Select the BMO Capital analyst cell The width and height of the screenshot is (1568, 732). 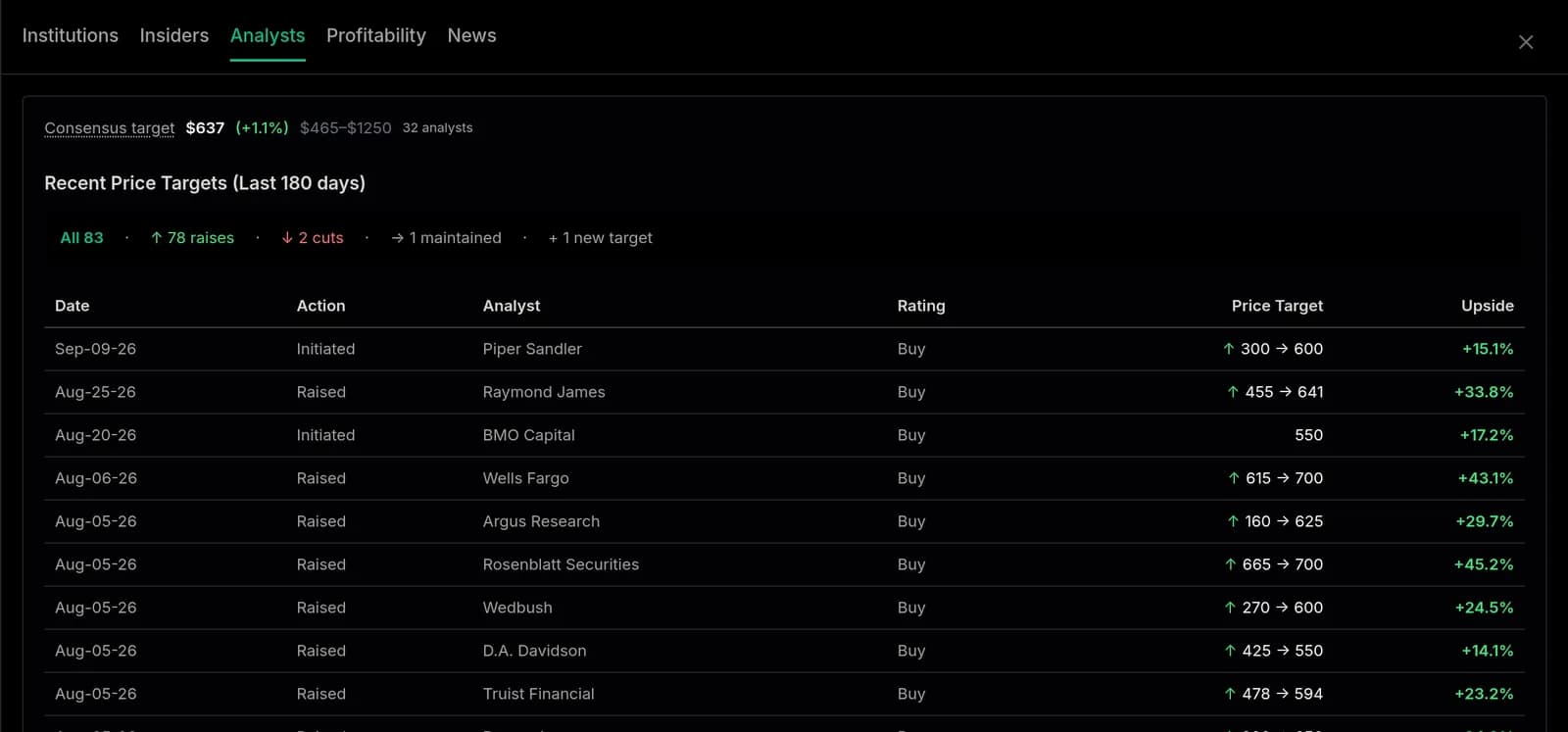pyautogui.click(x=529, y=435)
